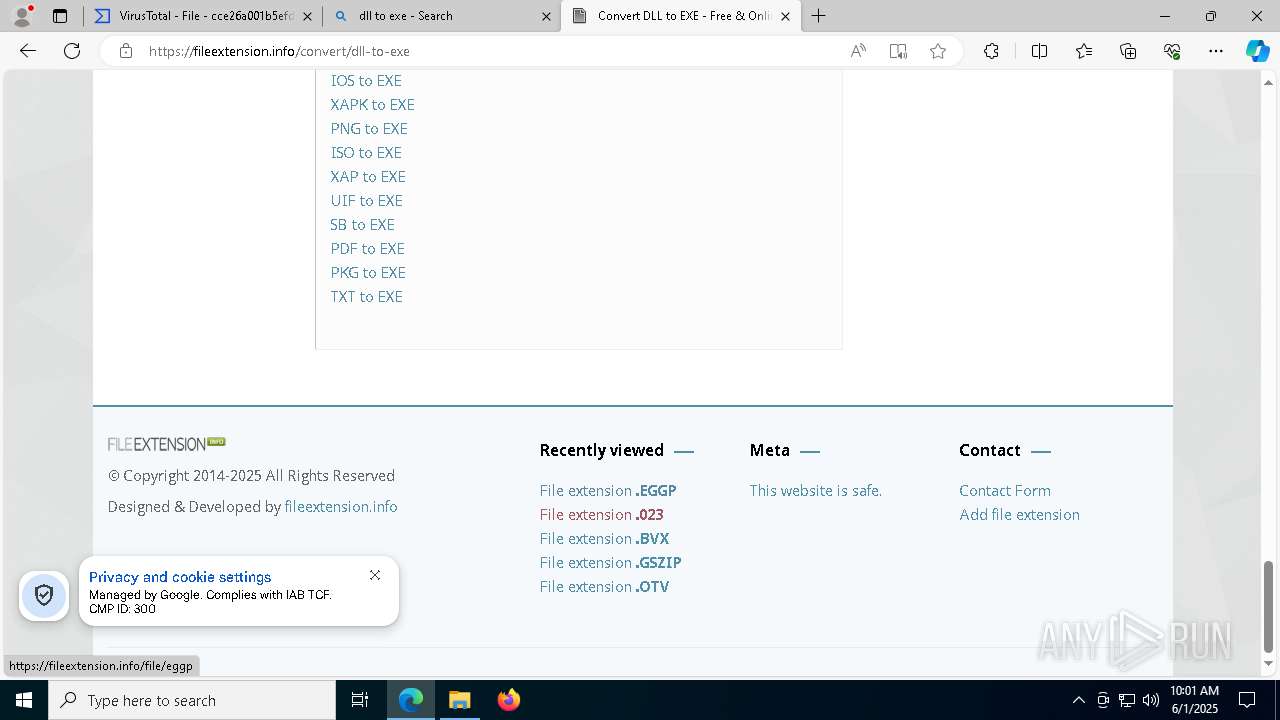Screen dimensions: 1280x720
Task: Open Settings and more ellipsis menu
Action: tap(1216, 51)
